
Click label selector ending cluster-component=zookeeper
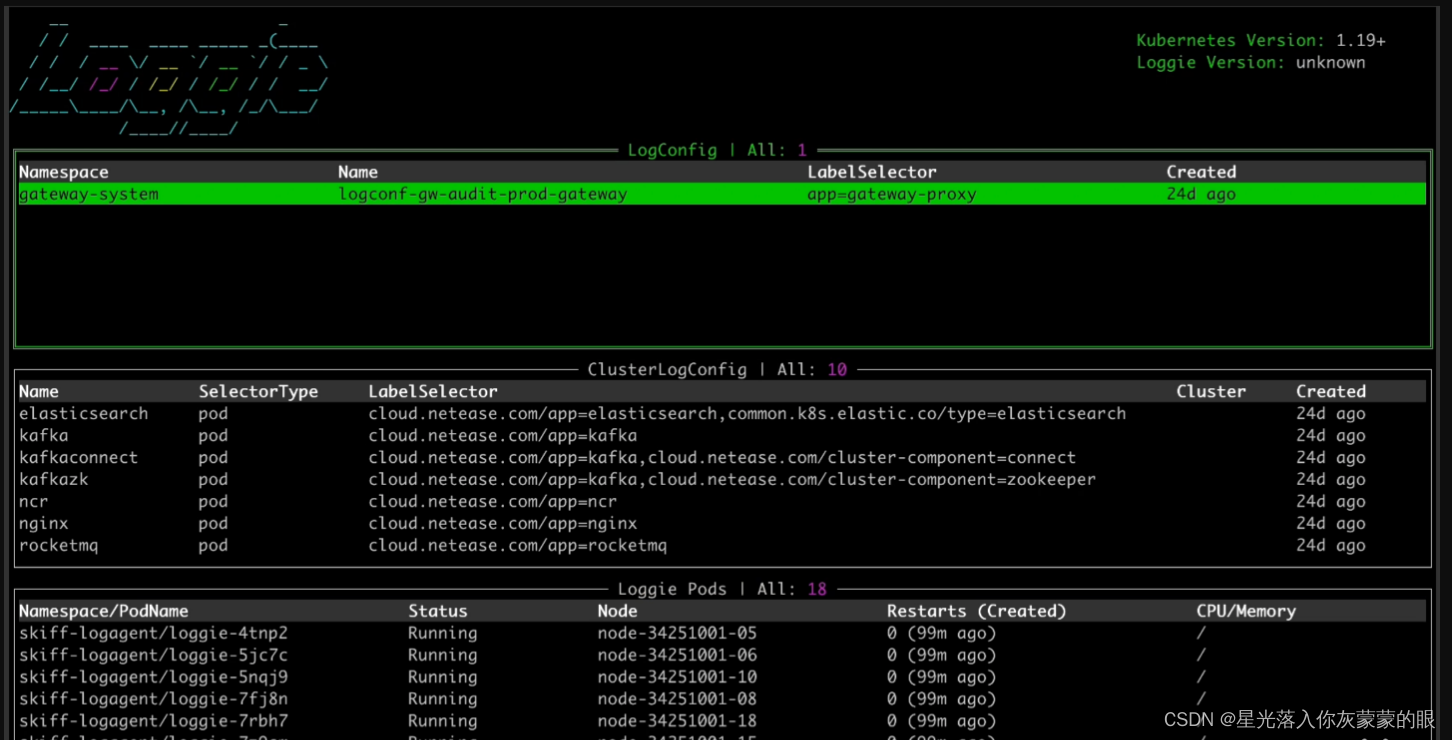coord(732,480)
